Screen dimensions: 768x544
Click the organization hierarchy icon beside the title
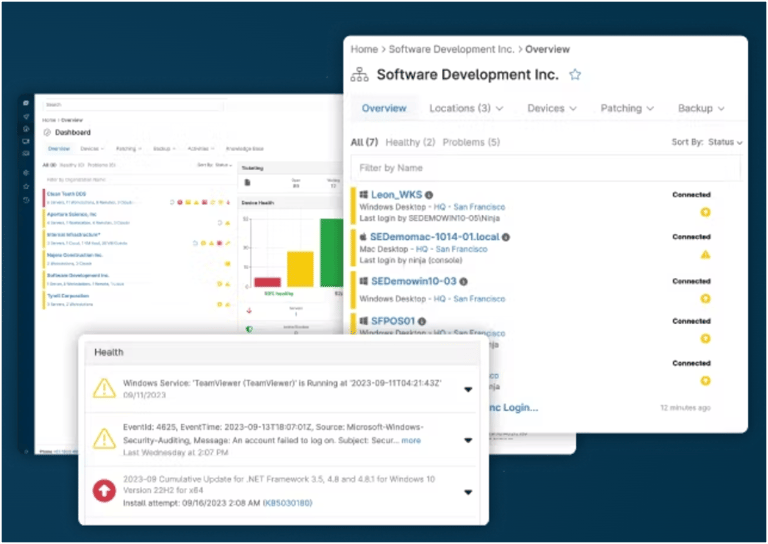(360, 75)
